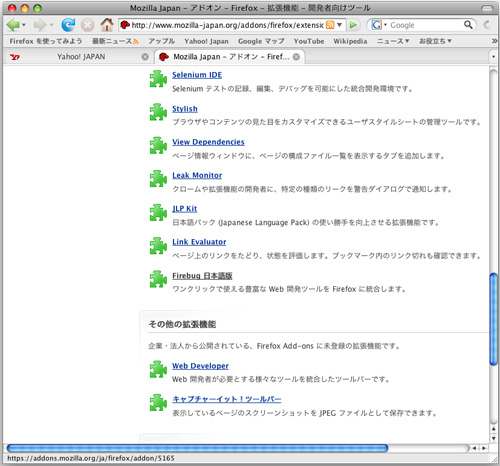Open the キャプチャーイット！ツールバー link
This screenshot has height=466, width=500.
point(227,399)
